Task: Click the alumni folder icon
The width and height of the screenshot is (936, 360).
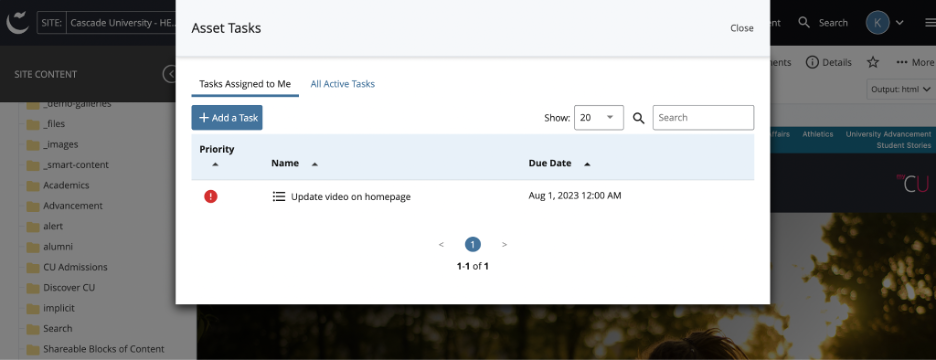Action: (33, 247)
